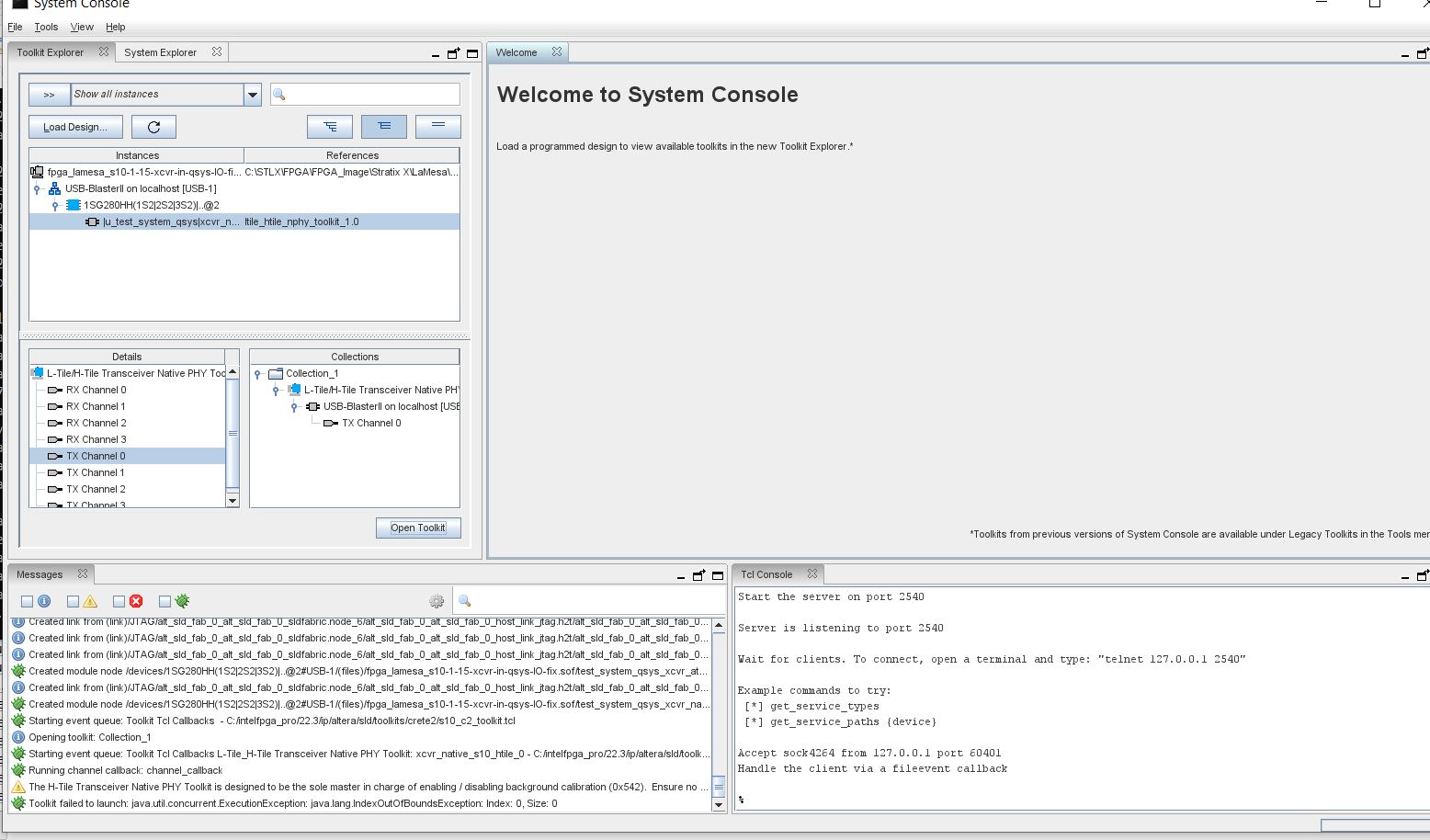
Task: Select TX Channel 0 under Collections
Action: (x=371, y=423)
